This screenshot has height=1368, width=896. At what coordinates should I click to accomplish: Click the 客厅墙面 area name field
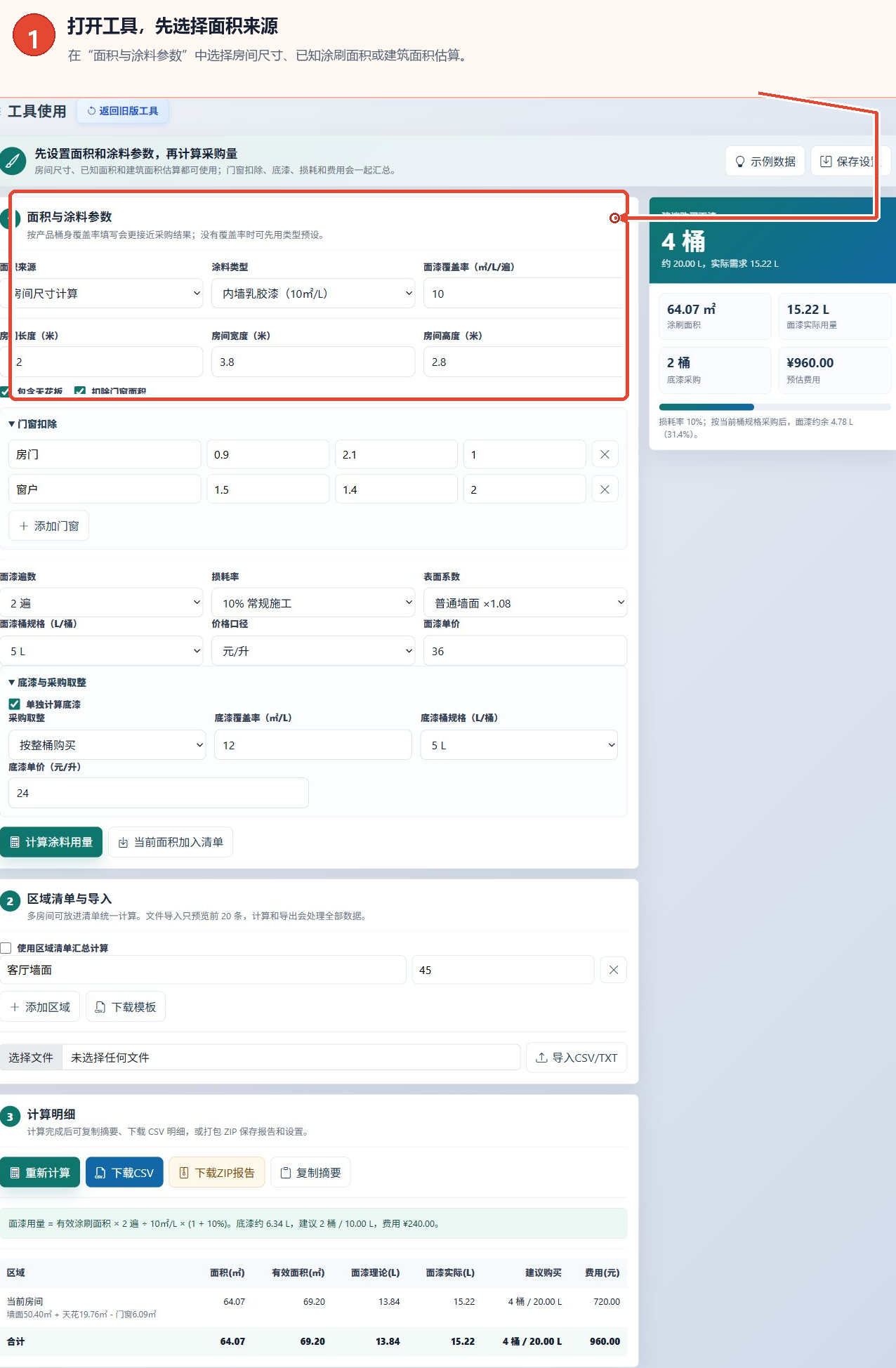pyautogui.click(x=203, y=970)
